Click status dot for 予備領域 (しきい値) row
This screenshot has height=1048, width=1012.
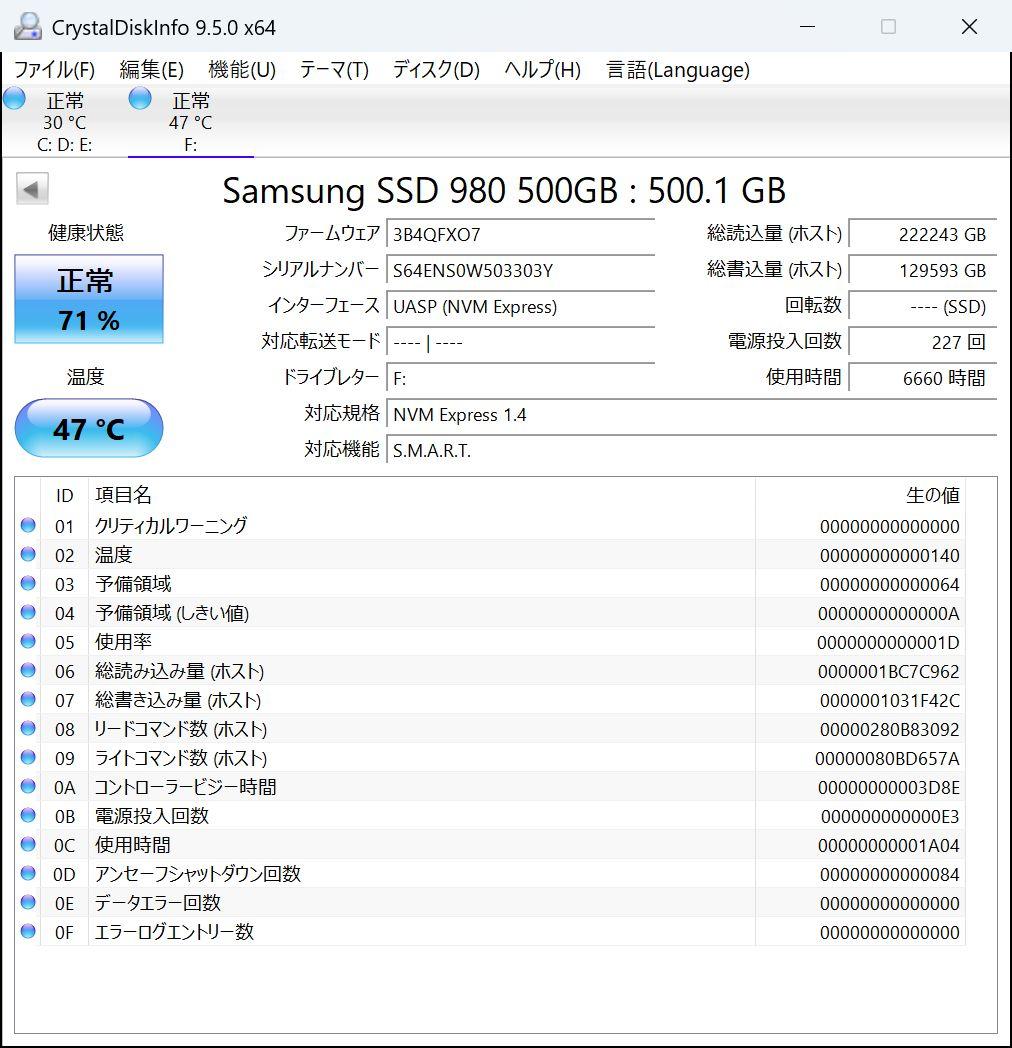point(28,612)
